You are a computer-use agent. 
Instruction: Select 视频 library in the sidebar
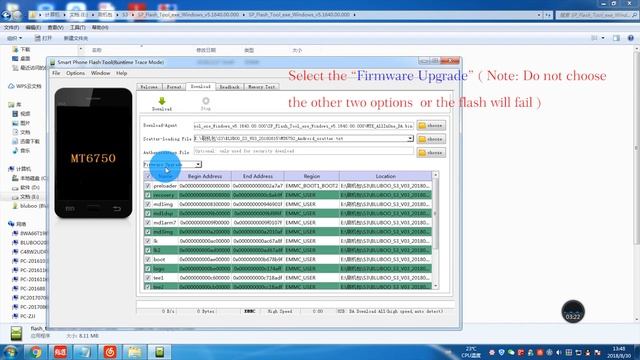coord(22,113)
